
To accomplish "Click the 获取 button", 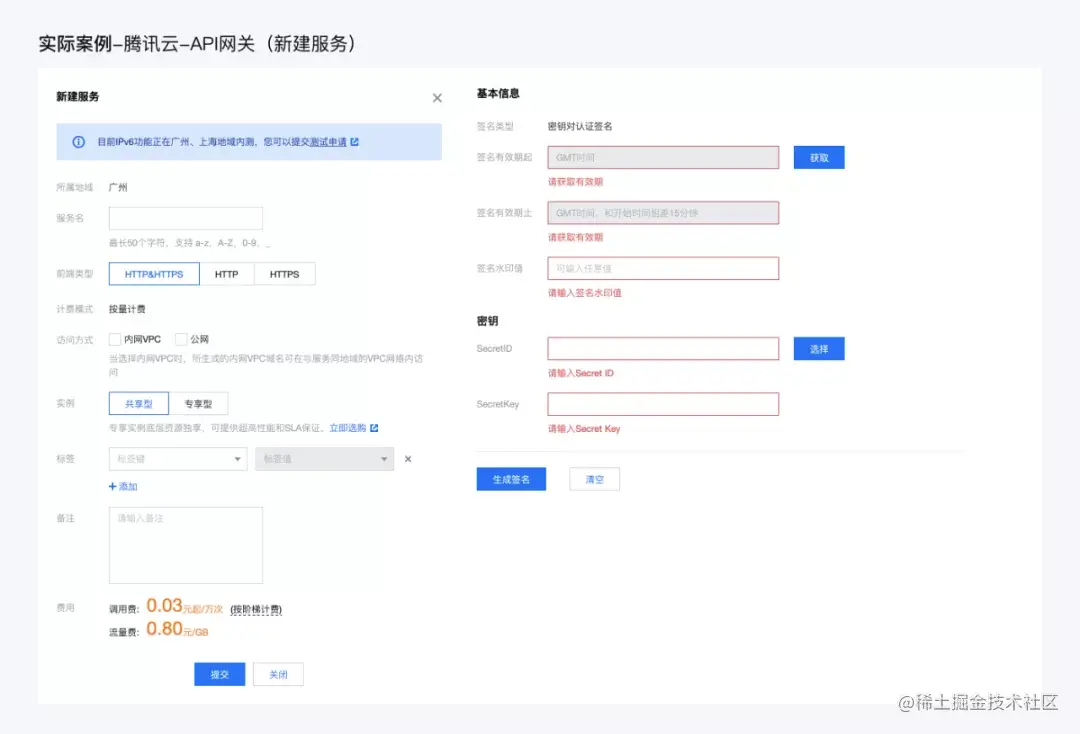I will (819, 158).
